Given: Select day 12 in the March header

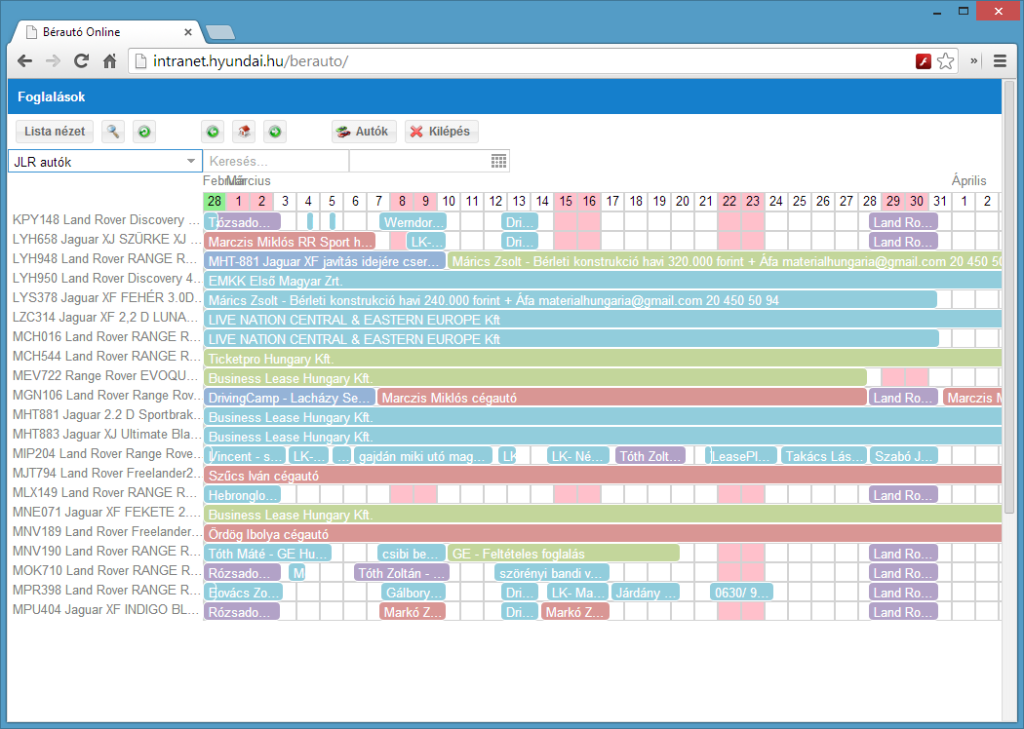Looking at the screenshot, I should 496,201.
